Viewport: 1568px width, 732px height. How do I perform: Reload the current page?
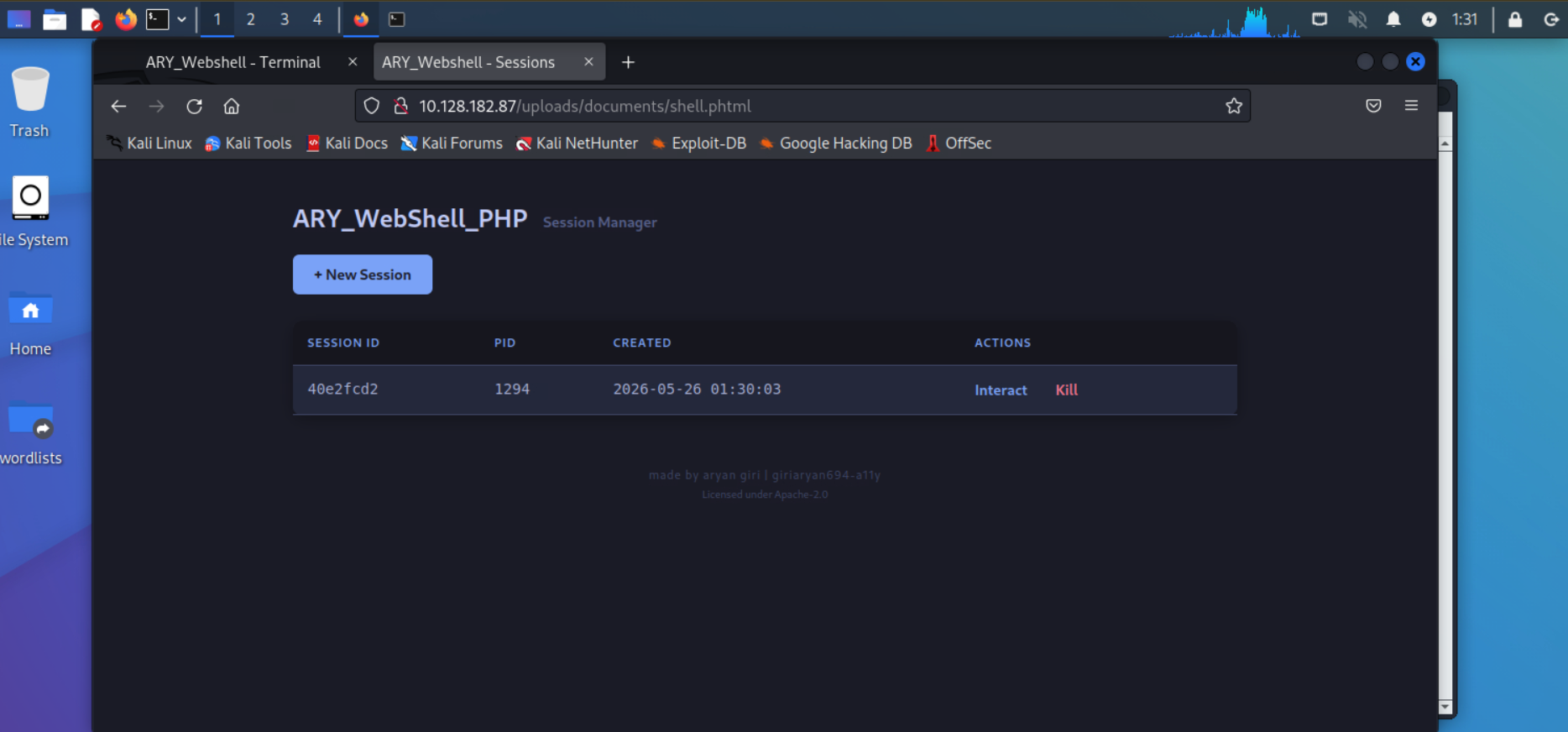coord(194,106)
